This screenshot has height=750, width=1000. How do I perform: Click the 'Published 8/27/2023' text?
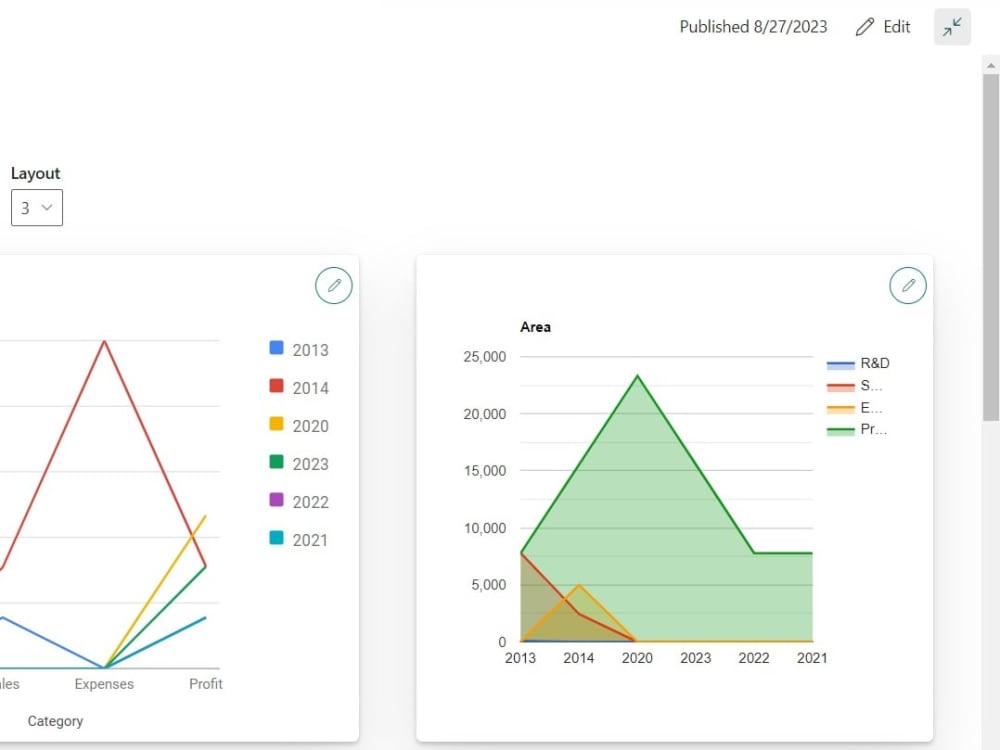point(753,27)
